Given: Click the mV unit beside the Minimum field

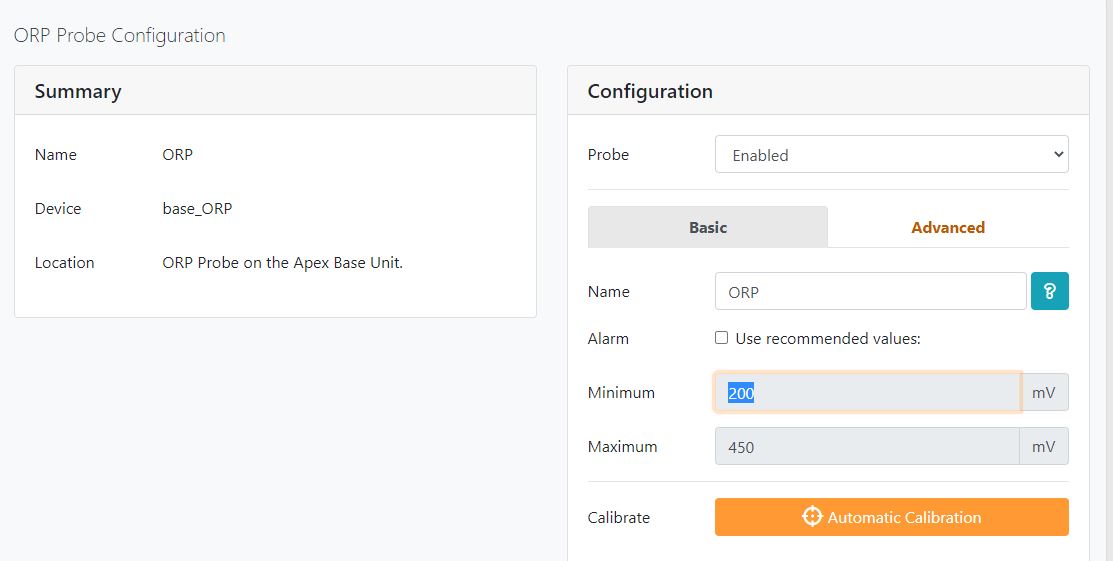Looking at the screenshot, I should [x=1043, y=392].
